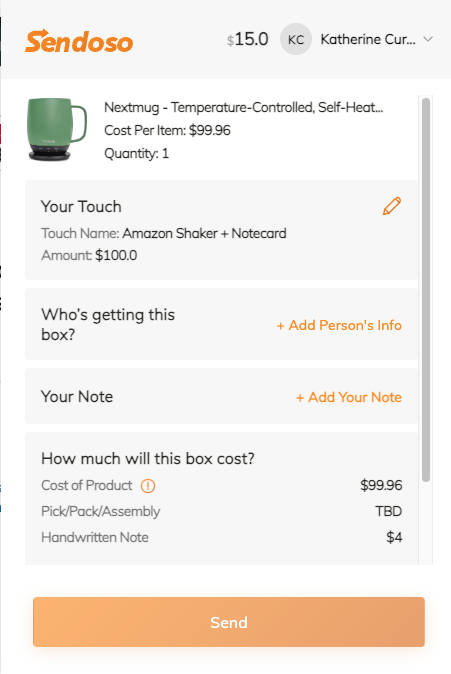Click the Katherine Cur... user name
The height and width of the screenshot is (674, 451).
368,39
